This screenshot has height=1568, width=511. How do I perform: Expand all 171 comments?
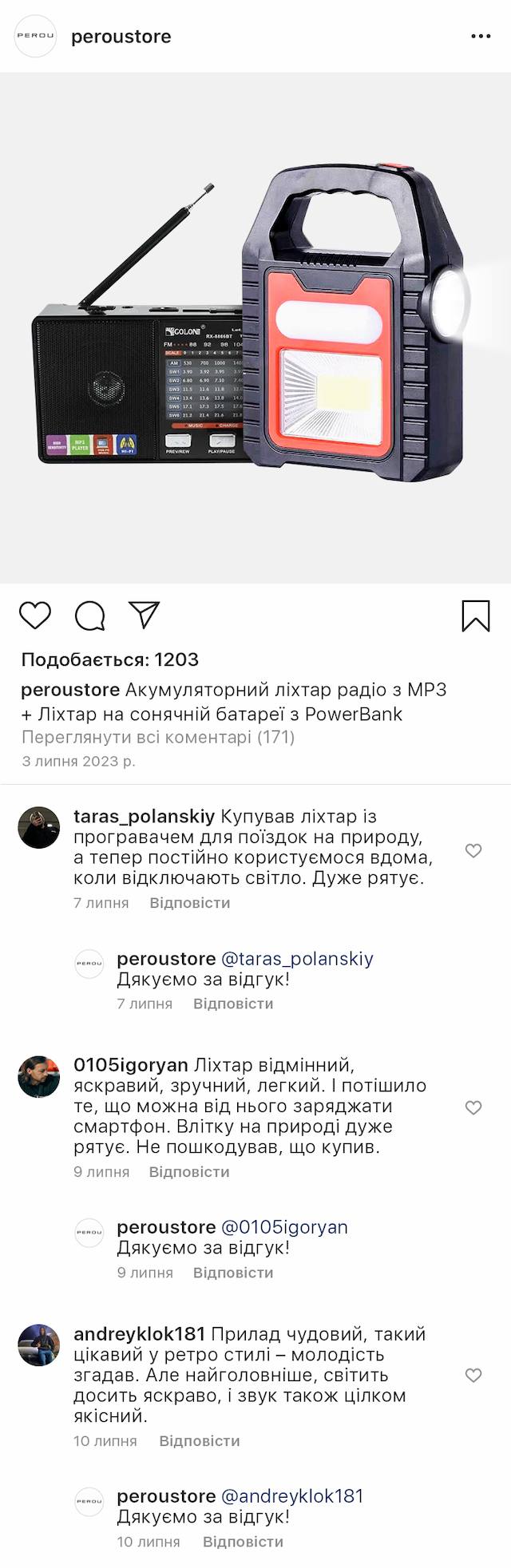click(x=158, y=737)
